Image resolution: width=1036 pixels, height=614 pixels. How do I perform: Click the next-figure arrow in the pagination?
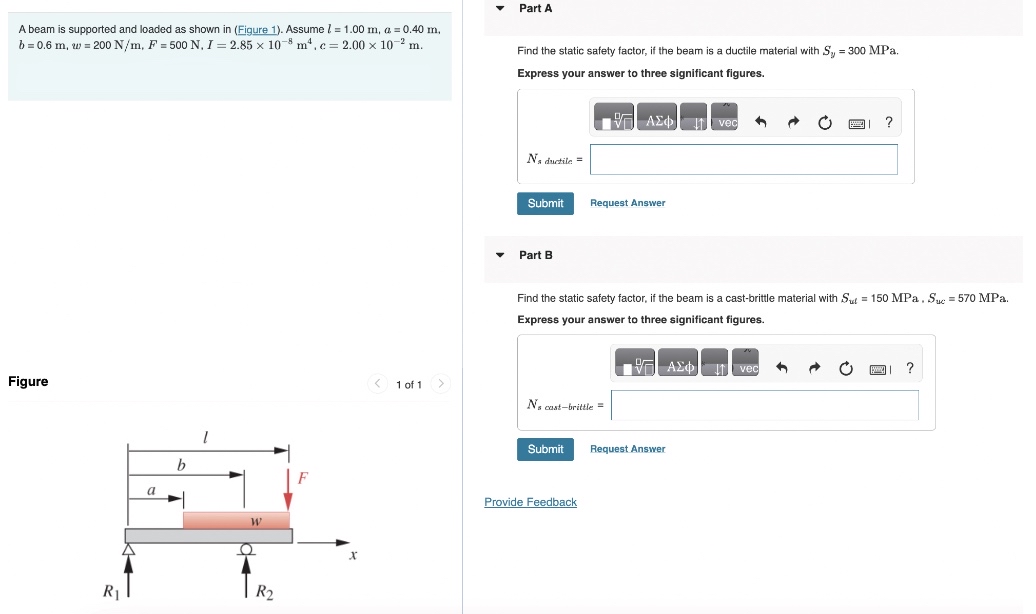coord(441,383)
